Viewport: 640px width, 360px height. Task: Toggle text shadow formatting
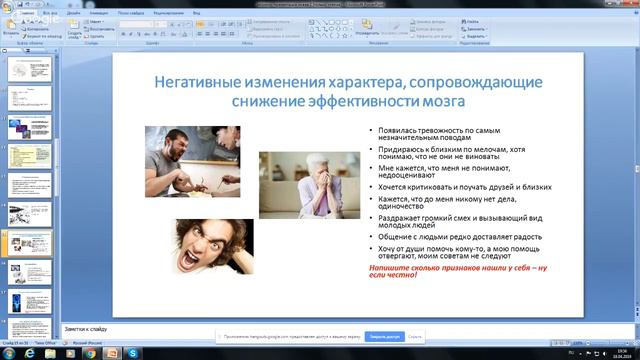[155, 34]
